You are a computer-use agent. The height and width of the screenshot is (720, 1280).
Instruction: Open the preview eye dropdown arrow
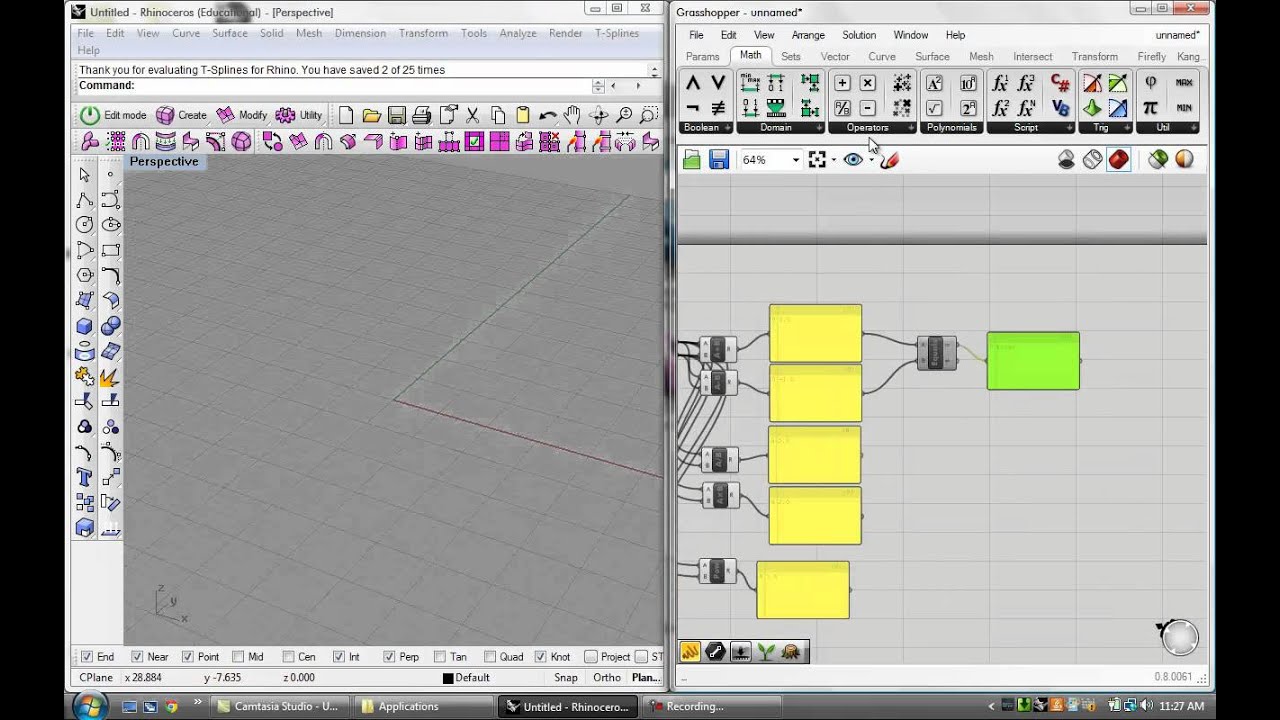pos(871,160)
